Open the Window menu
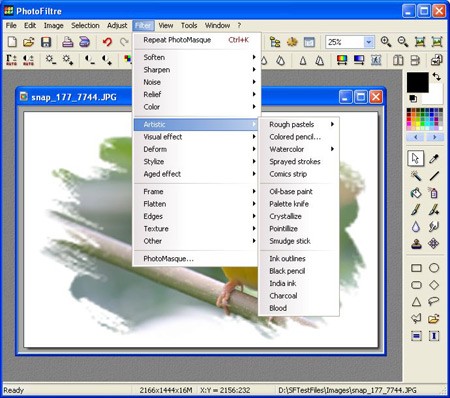The width and height of the screenshot is (450, 398). pyautogui.click(x=217, y=25)
